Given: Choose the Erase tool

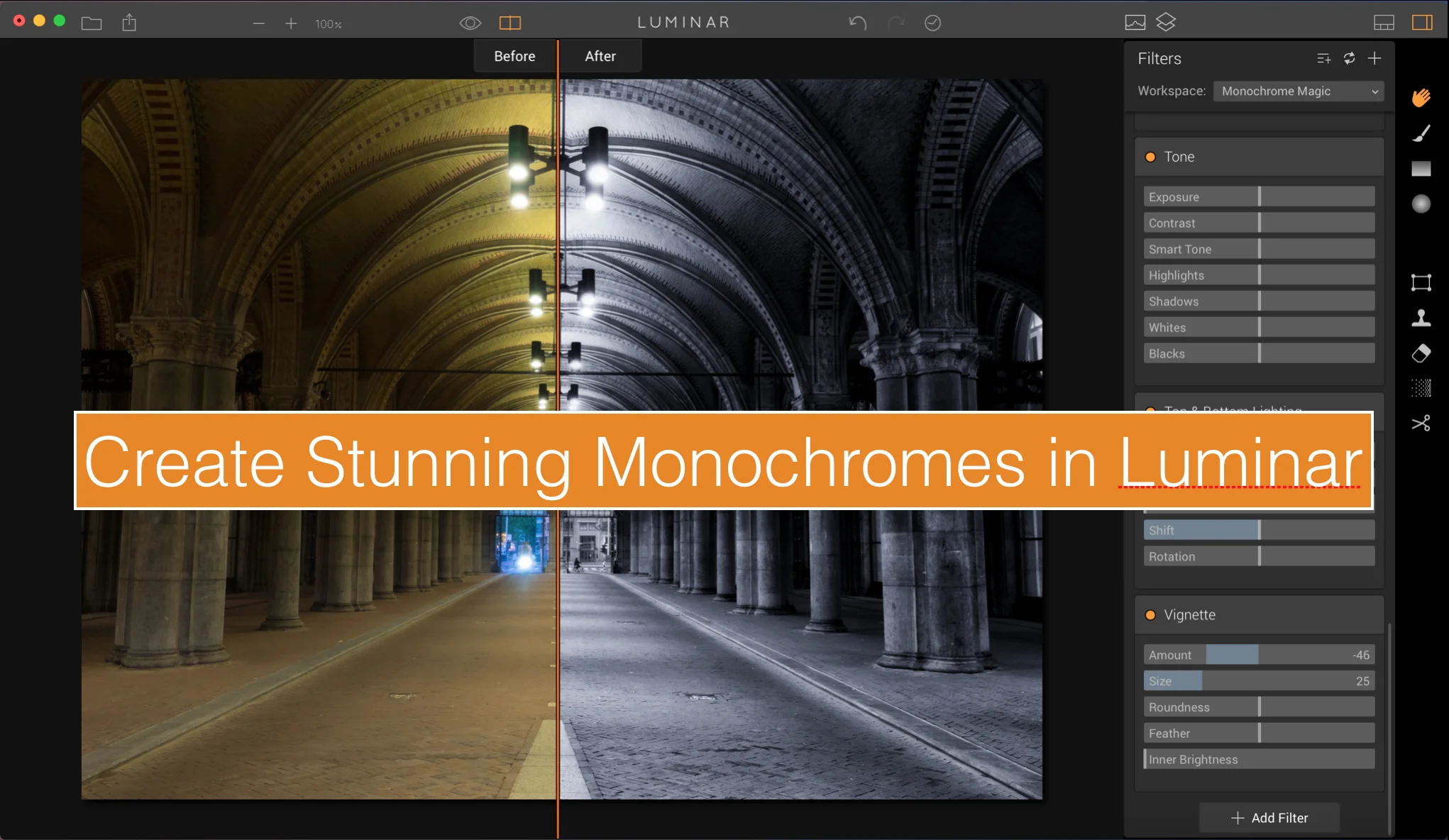Looking at the screenshot, I should click(1421, 353).
